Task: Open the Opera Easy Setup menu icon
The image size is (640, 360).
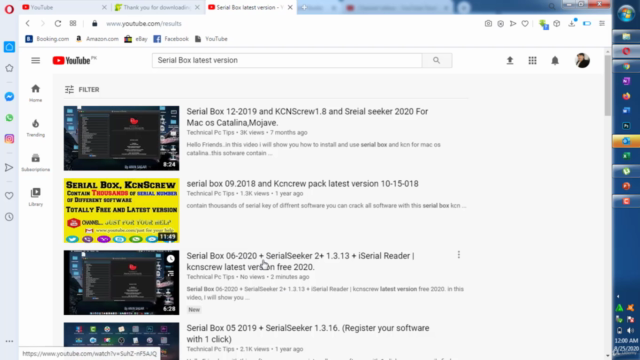Action: 602,23
